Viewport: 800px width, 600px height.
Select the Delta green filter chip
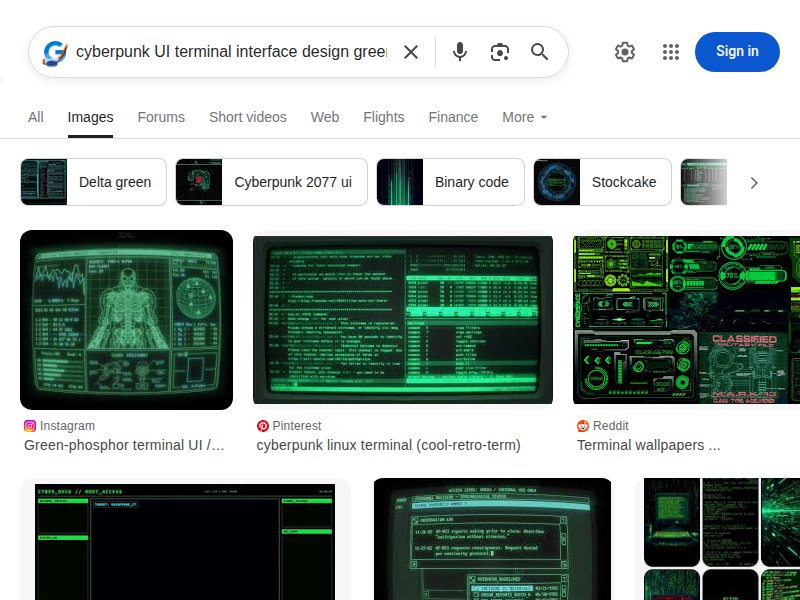tap(93, 182)
